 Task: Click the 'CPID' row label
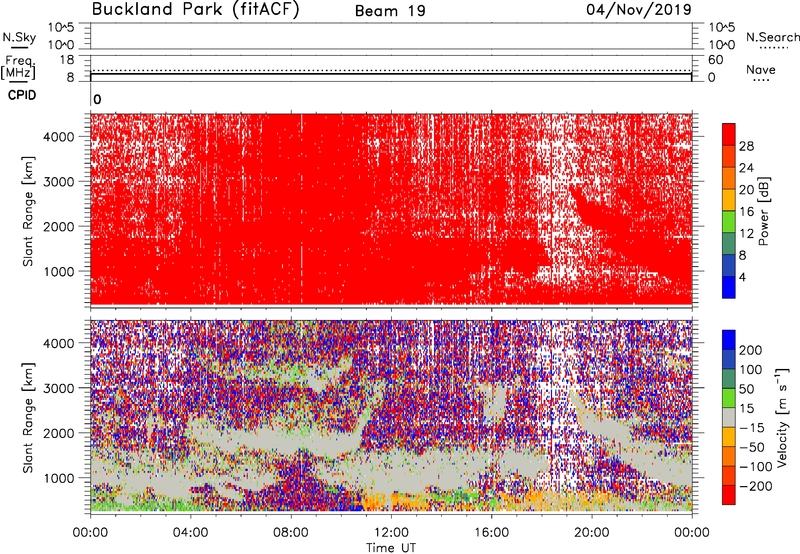point(22,95)
